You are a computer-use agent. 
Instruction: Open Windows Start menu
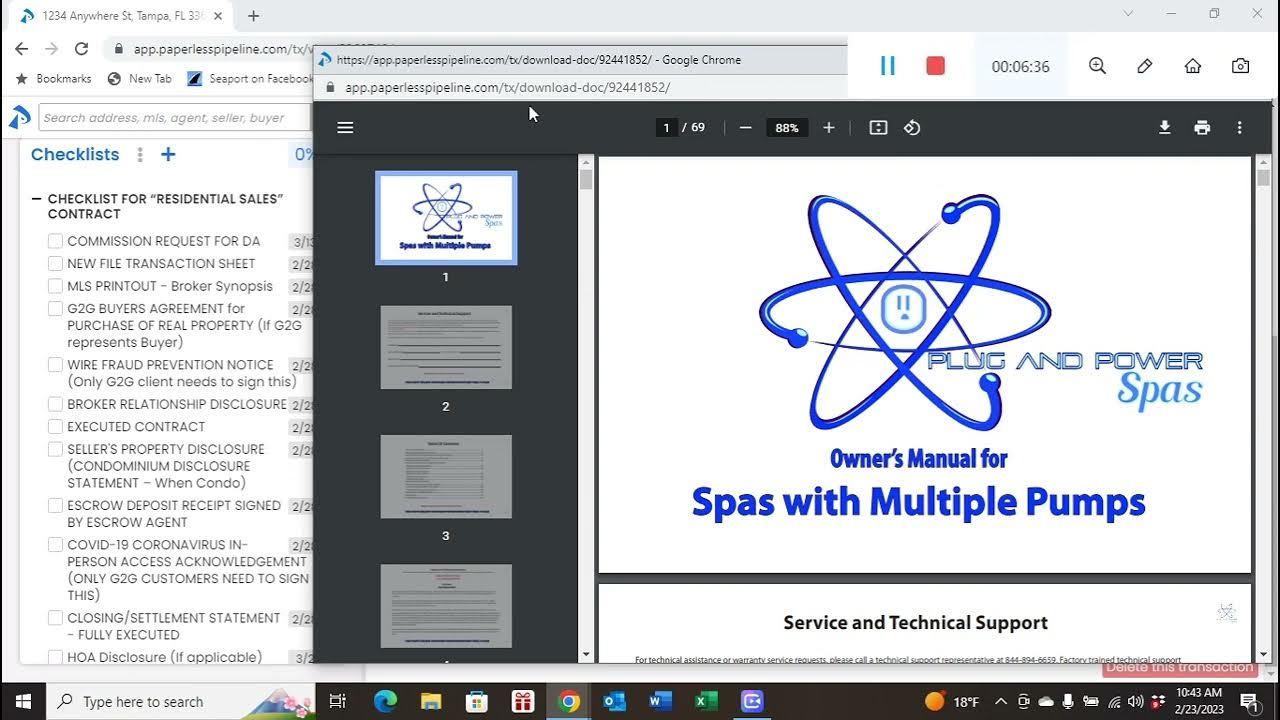coord(23,701)
